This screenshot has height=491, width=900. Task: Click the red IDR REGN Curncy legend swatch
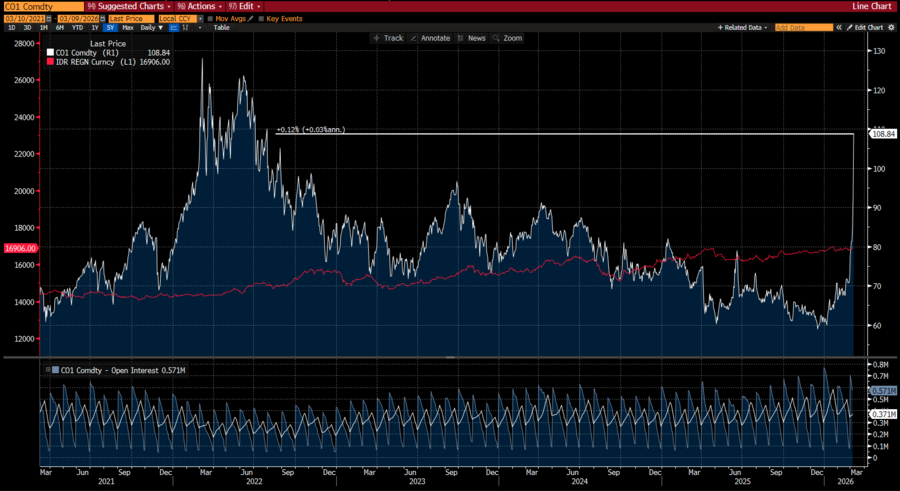[x=51, y=61]
